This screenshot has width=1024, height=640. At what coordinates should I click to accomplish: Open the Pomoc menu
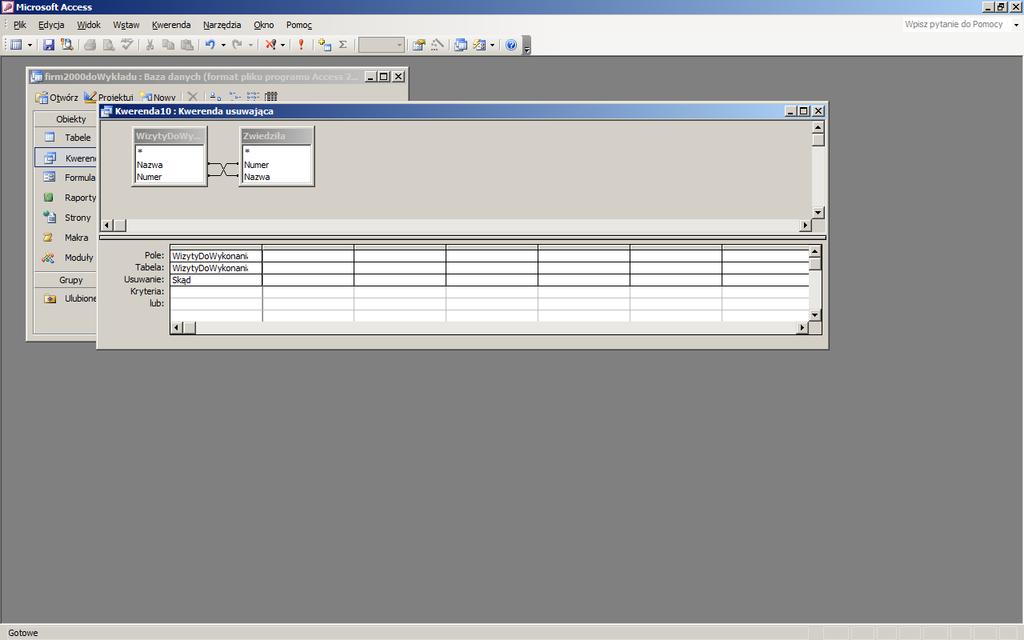pos(299,25)
